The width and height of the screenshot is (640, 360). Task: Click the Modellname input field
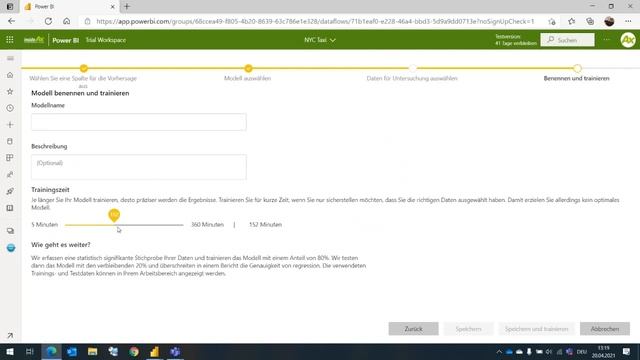tap(139, 122)
